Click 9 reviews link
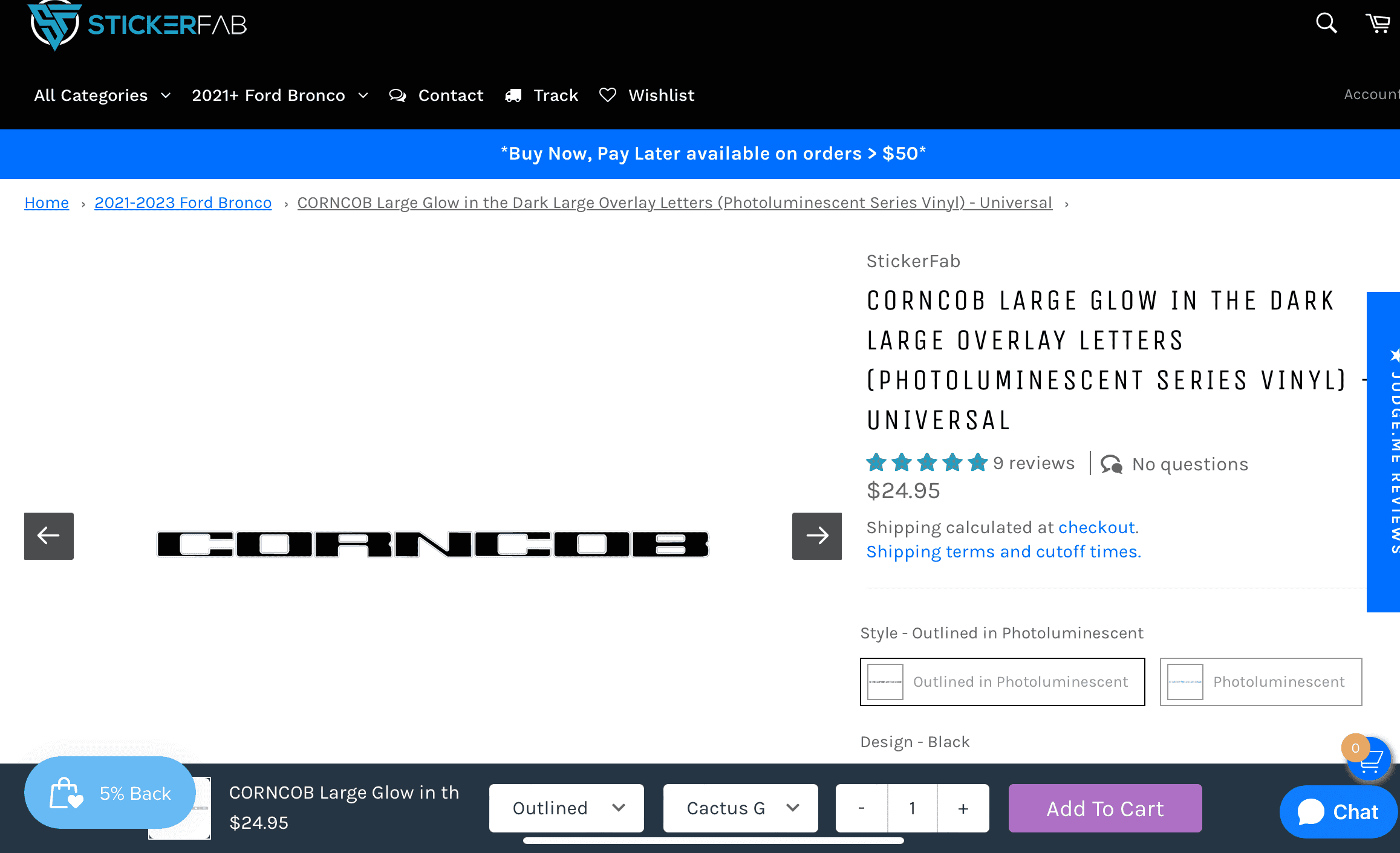Image resolution: width=1400 pixels, height=853 pixels. [x=1034, y=463]
